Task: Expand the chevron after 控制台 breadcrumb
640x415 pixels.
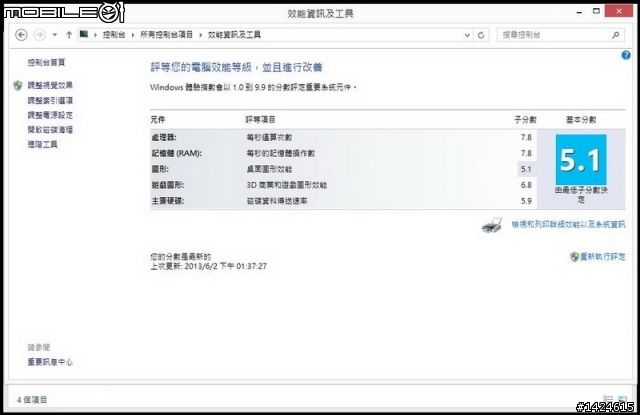Action: (133, 35)
